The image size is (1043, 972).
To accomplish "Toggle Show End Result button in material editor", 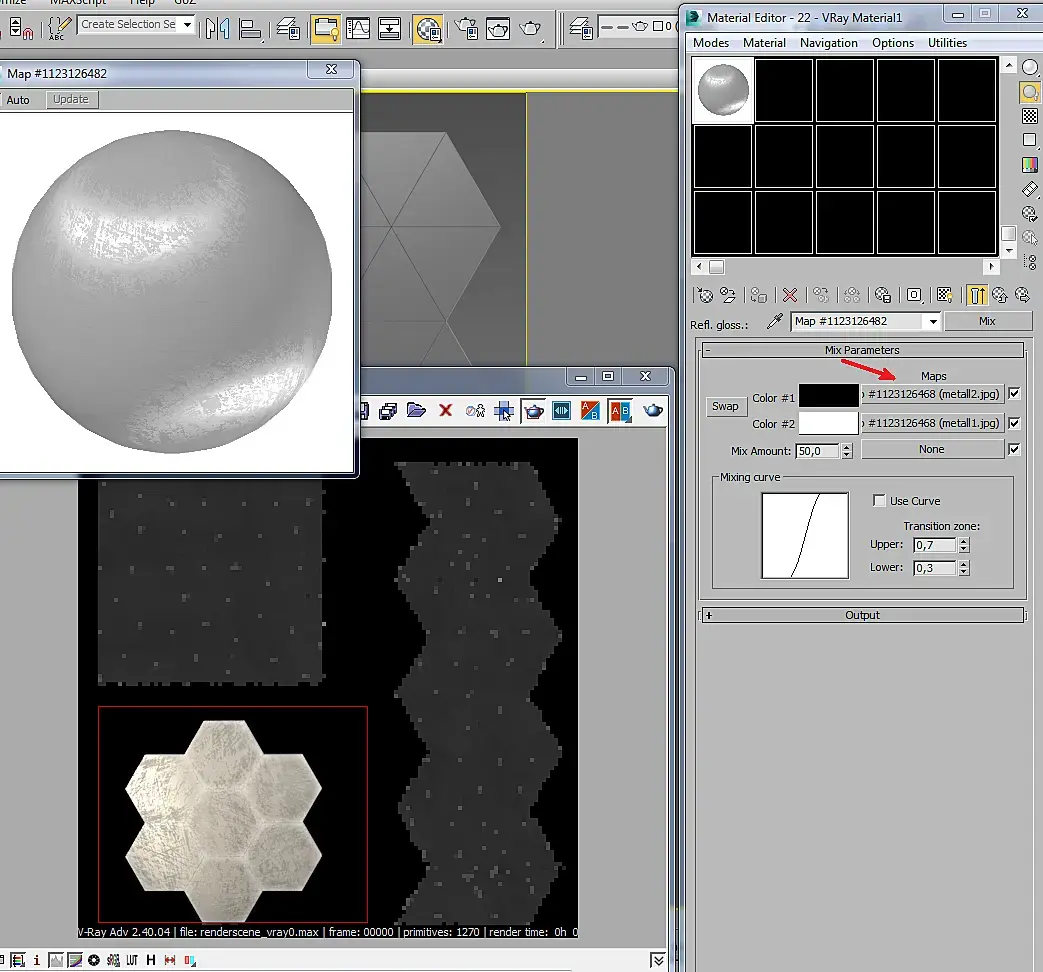I will click(975, 295).
